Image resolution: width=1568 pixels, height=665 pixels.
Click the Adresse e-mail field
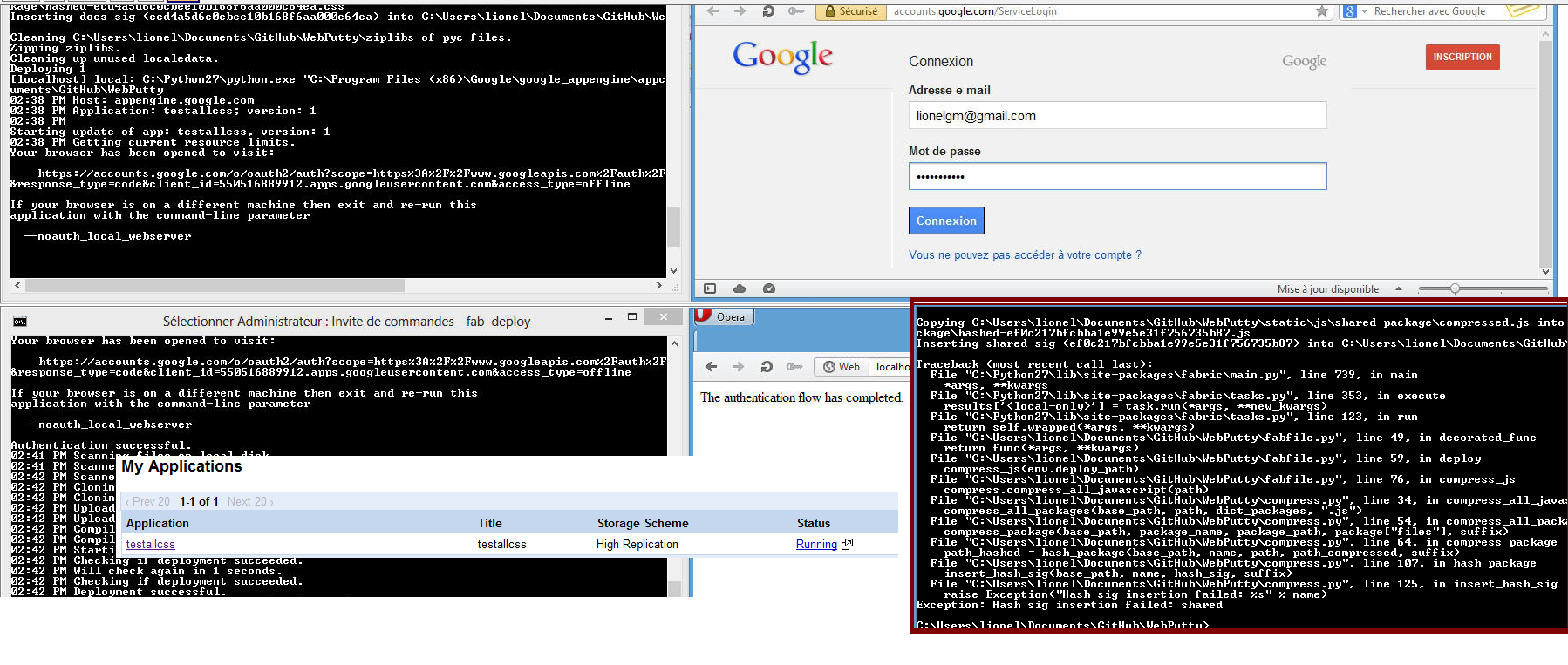click(x=1117, y=115)
